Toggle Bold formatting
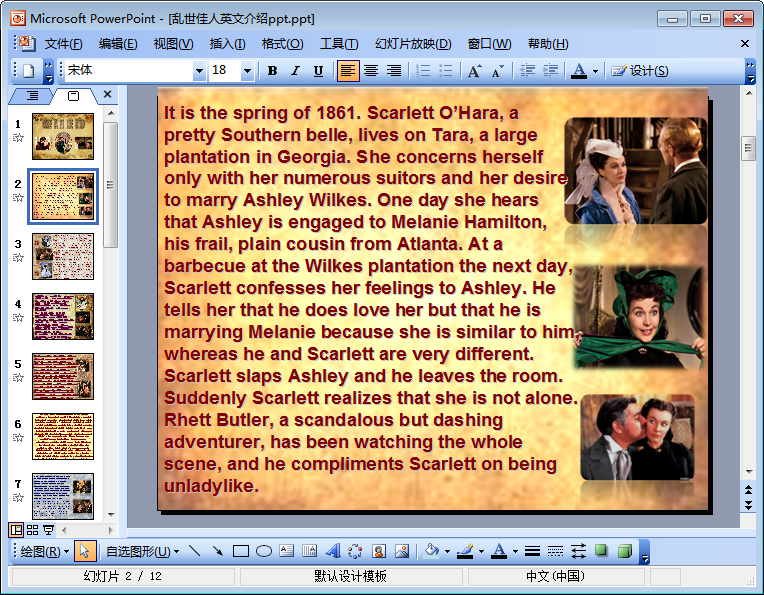 click(272, 71)
